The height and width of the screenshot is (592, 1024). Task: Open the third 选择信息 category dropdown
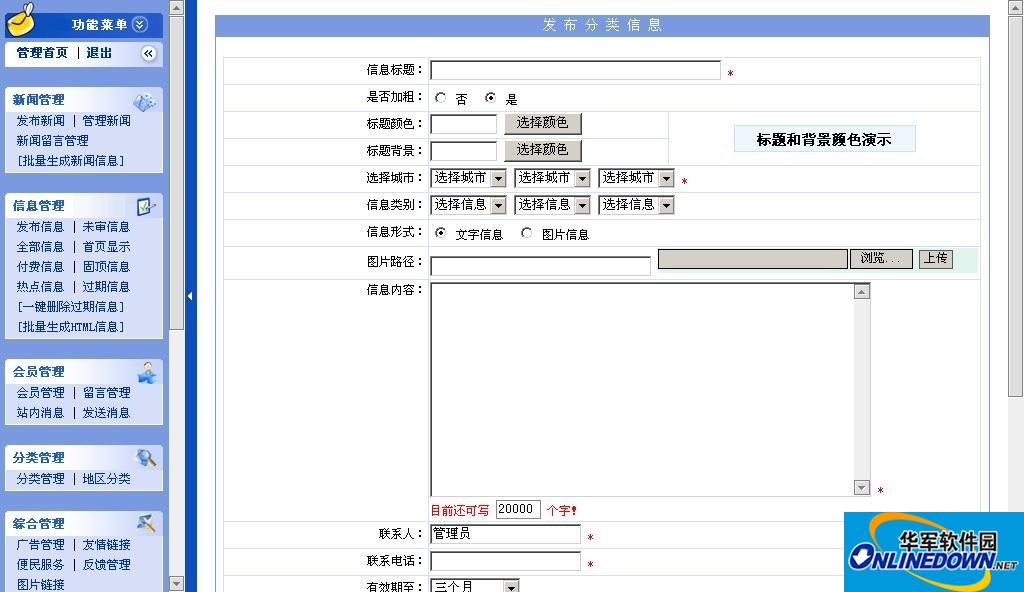[x=636, y=205]
